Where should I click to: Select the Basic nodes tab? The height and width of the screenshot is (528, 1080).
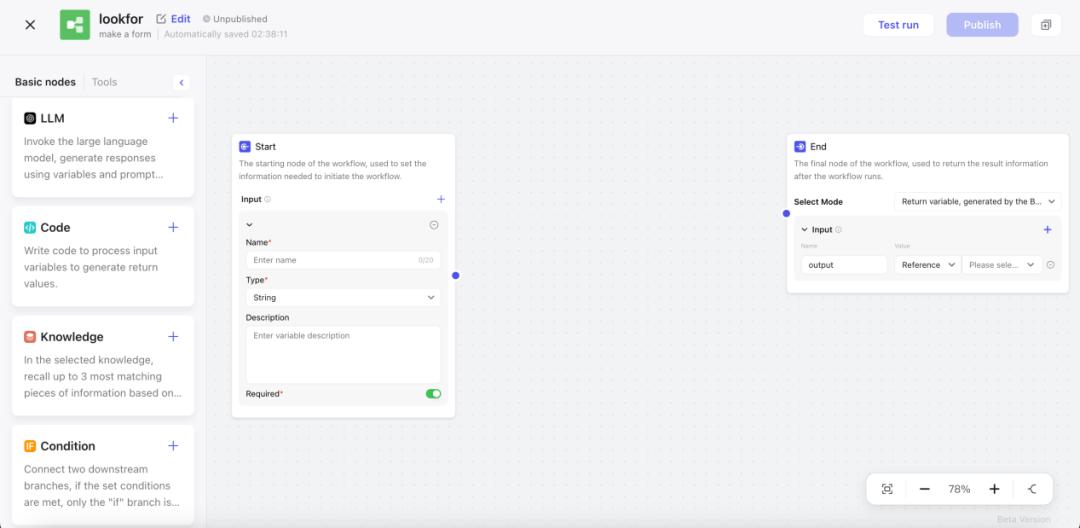pos(45,82)
